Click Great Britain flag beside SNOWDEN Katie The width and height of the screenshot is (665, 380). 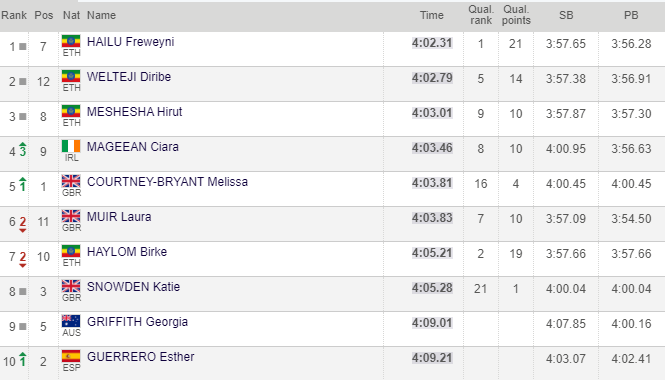(x=71, y=286)
